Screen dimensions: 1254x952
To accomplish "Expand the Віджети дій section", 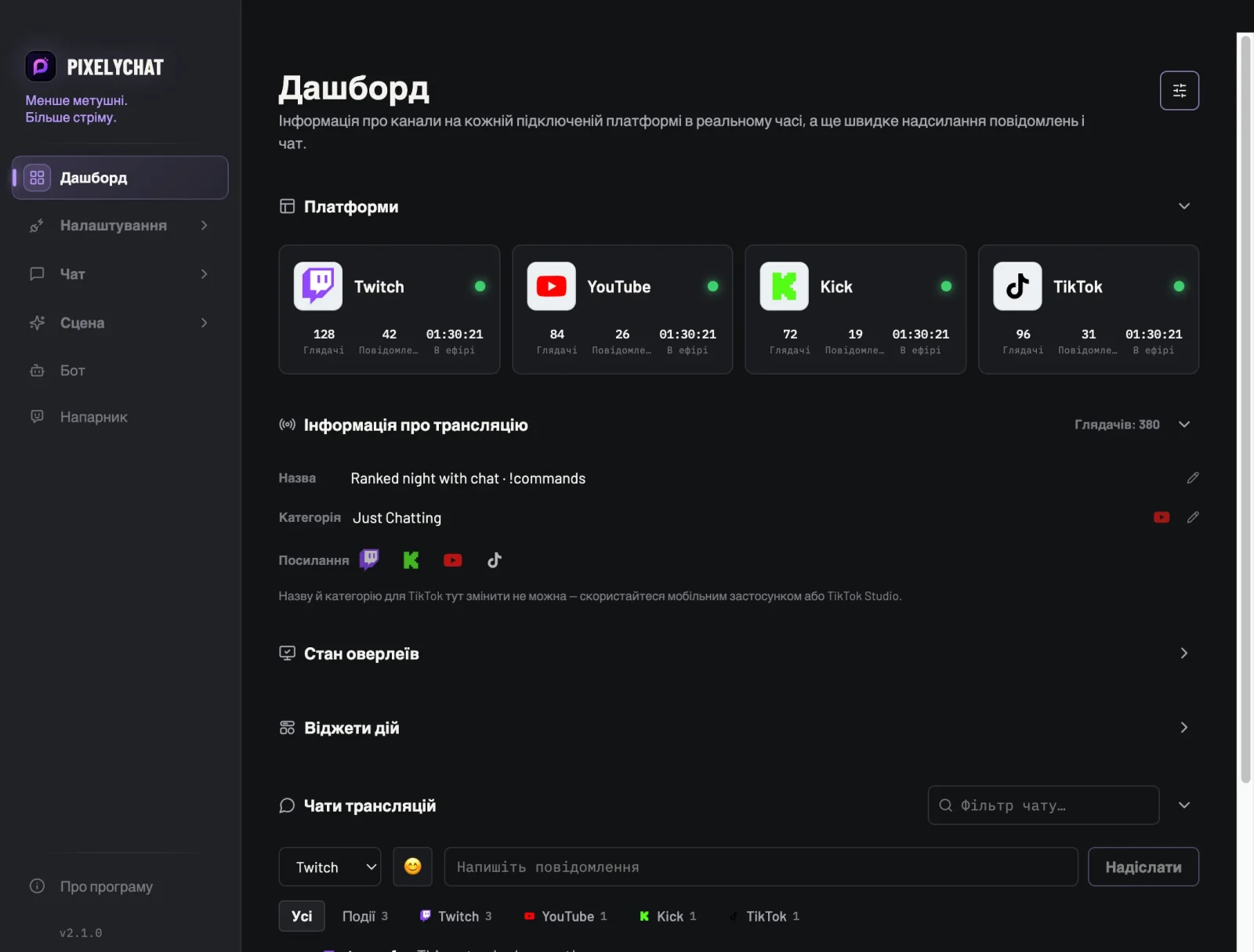I will coord(1183,728).
